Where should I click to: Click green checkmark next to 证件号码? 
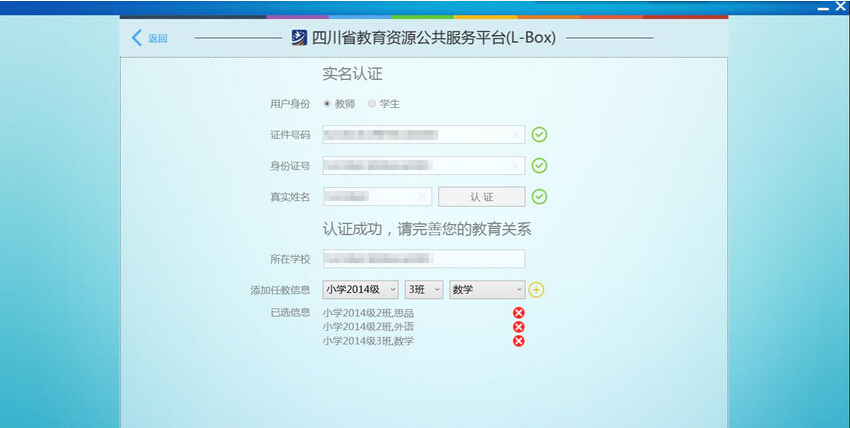pyautogui.click(x=539, y=134)
